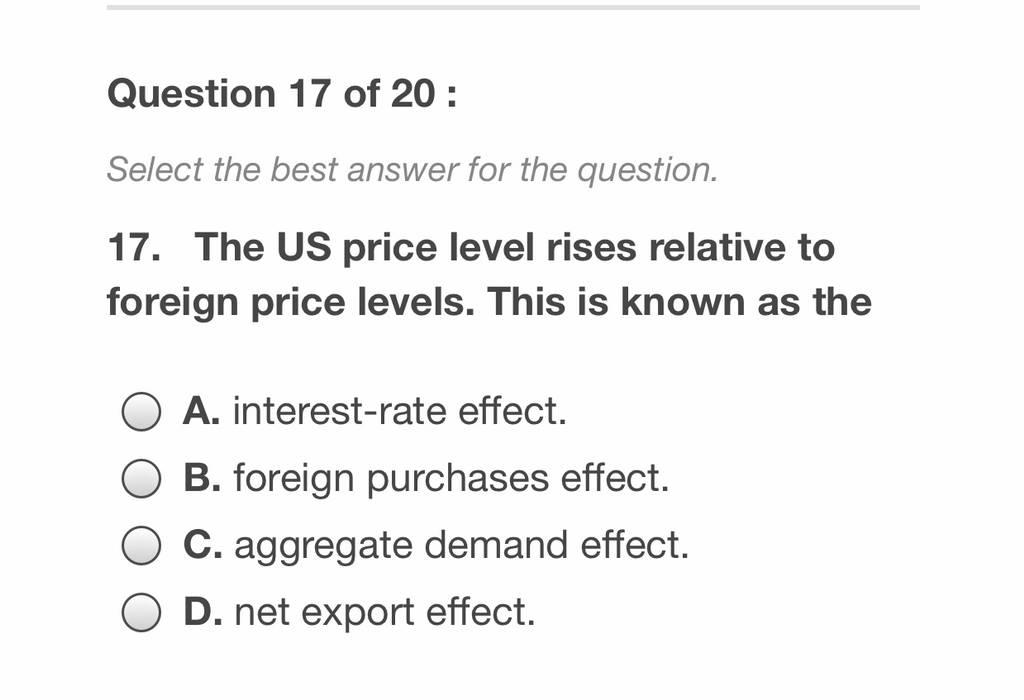Select the "net export effect." answer text
The height and width of the screenshot is (700, 1024).
385,613
